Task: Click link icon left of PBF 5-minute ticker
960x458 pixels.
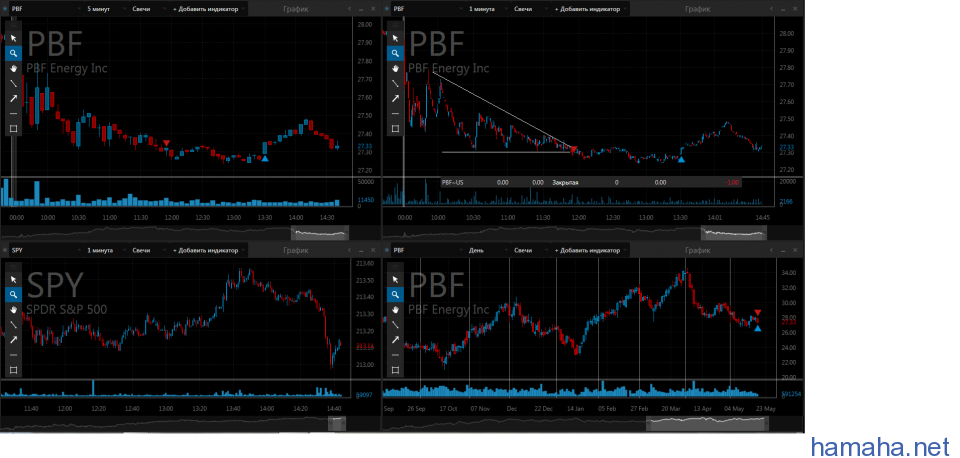Action: [x=6, y=9]
